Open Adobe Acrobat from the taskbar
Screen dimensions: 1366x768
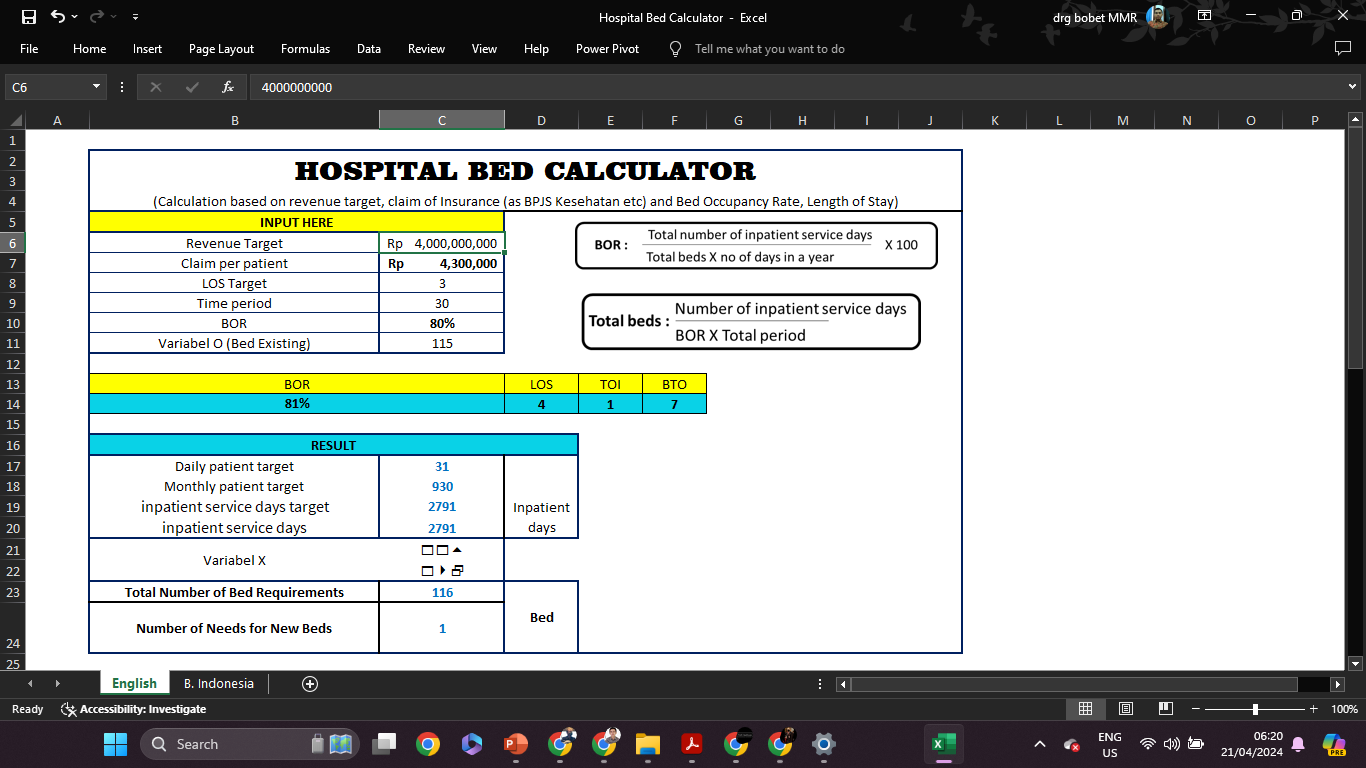[692, 744]
